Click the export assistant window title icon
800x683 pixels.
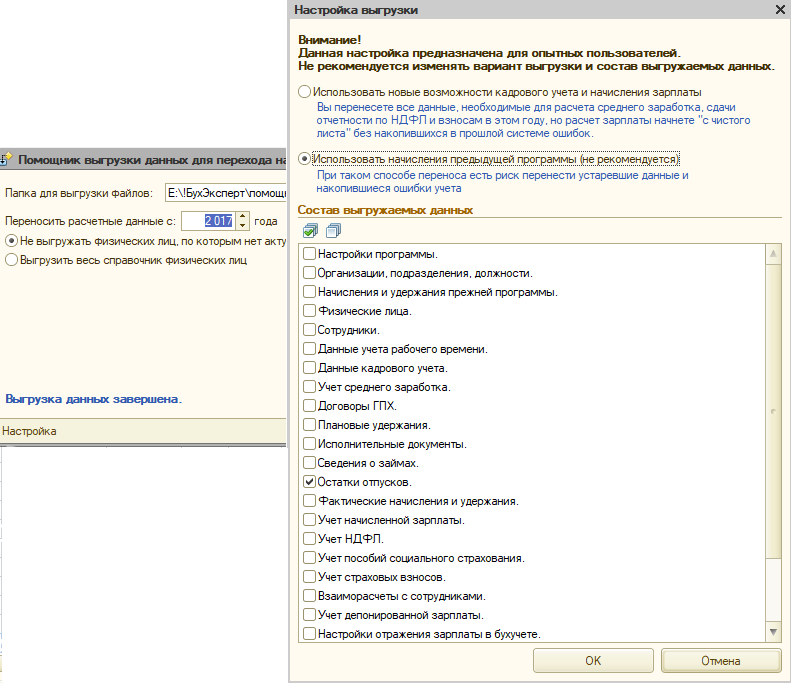click(6, 159)
